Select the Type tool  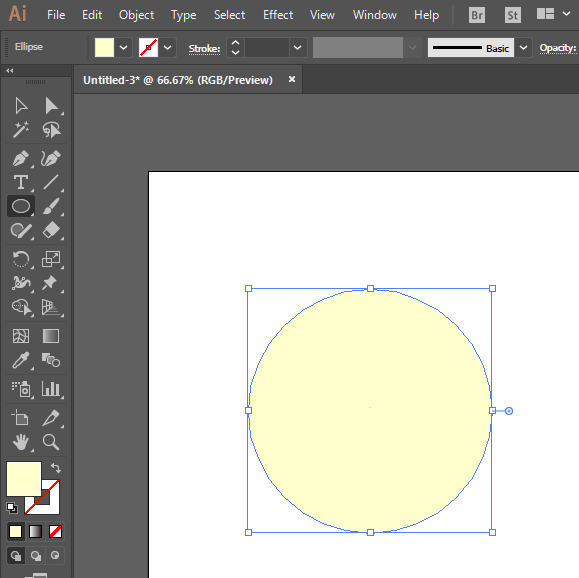21,182
